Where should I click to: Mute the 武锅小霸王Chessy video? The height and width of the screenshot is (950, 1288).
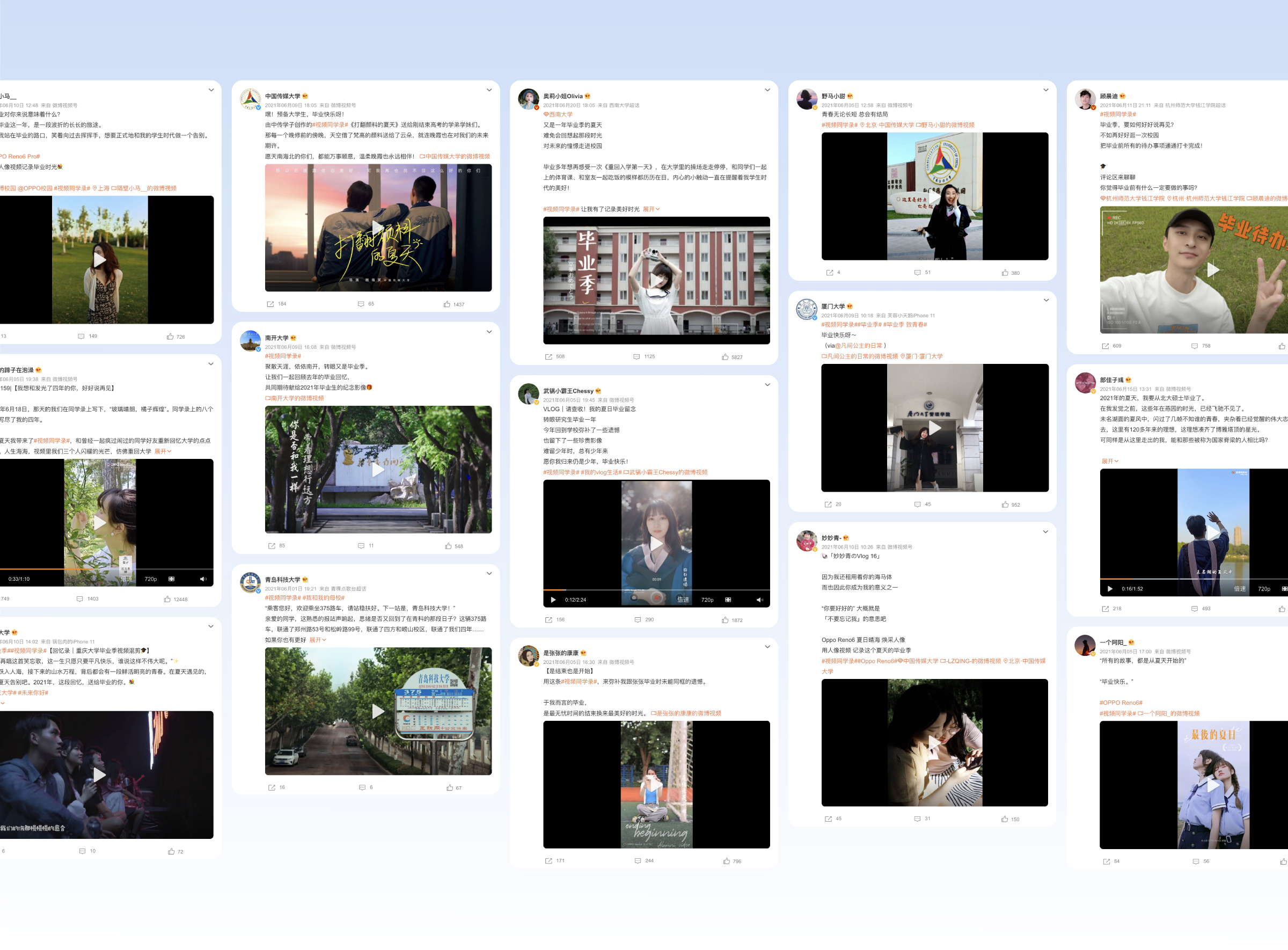[759, 600]
